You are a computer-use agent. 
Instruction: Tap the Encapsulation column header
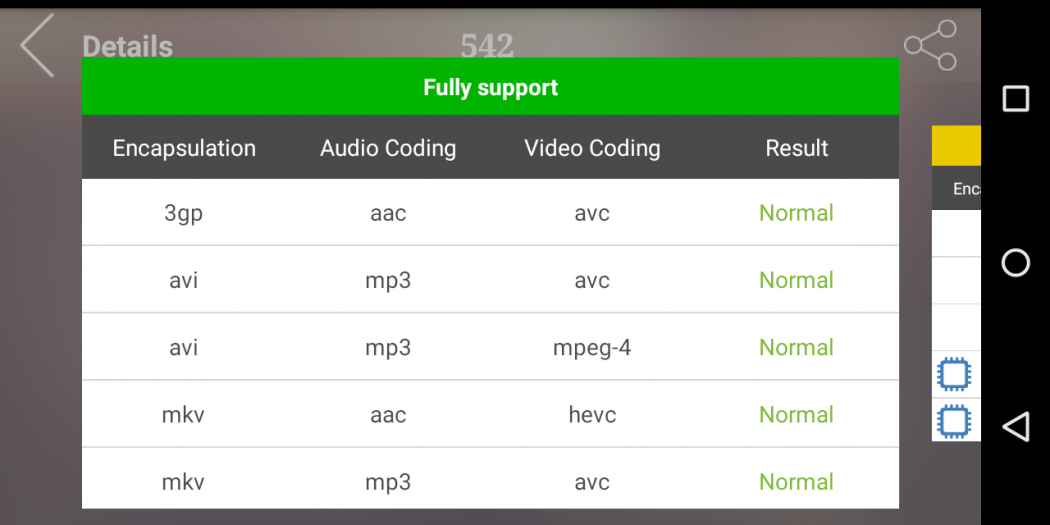coord(184,148)
